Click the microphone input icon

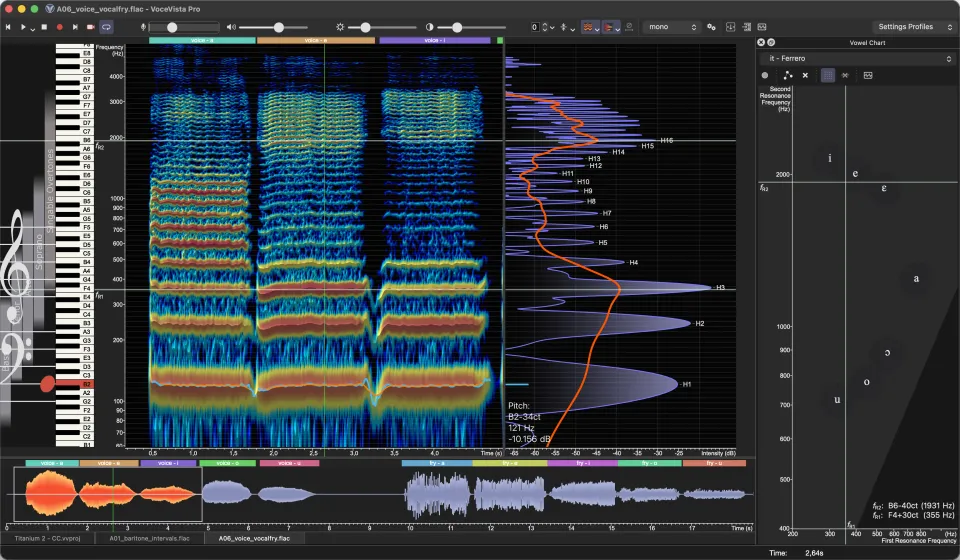coord(143,27)
